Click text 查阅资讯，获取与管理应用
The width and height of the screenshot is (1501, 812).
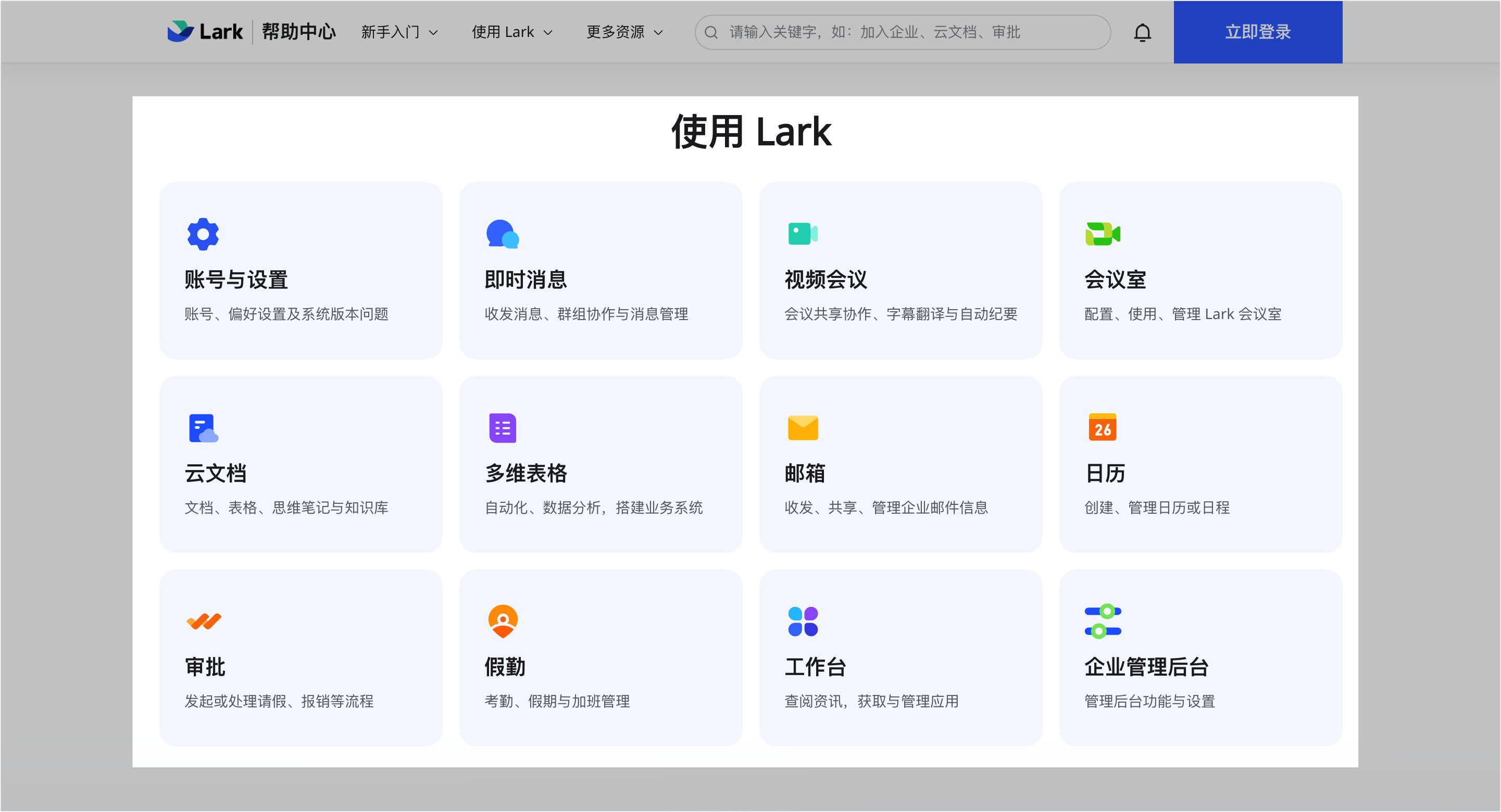tap(872, 701)
